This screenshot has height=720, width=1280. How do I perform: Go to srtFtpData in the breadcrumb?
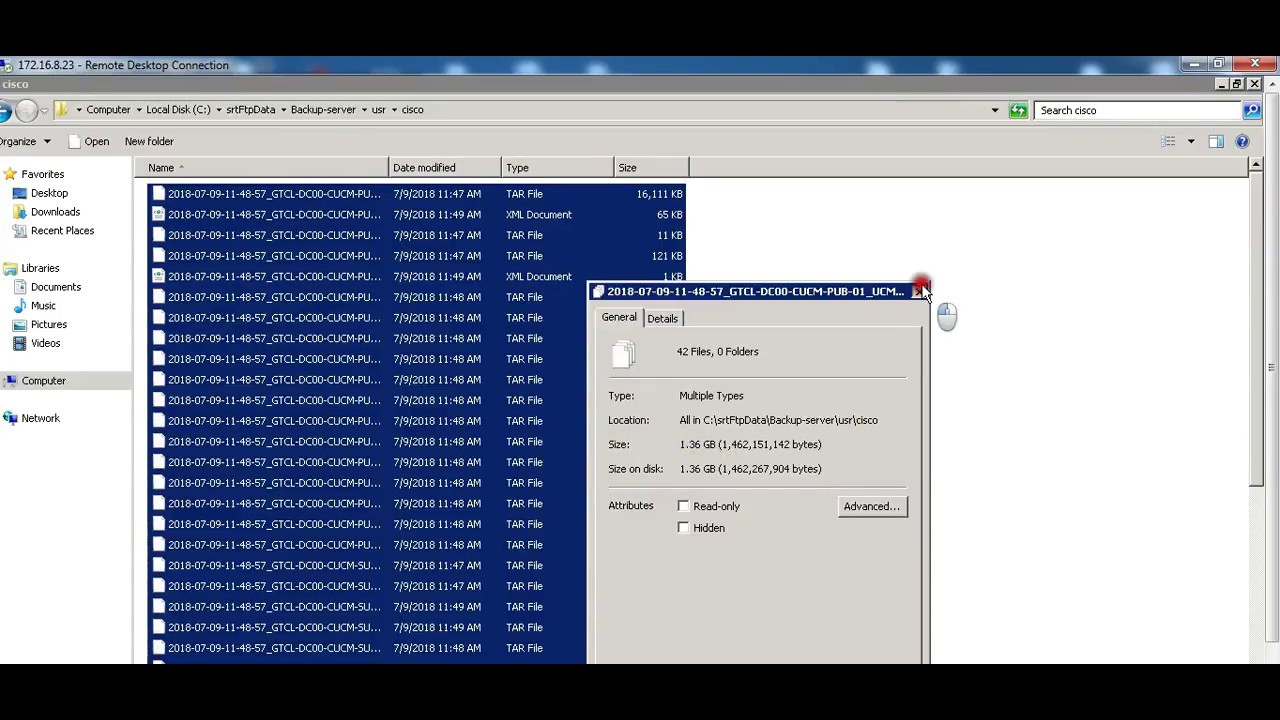[x=251, y=110]
